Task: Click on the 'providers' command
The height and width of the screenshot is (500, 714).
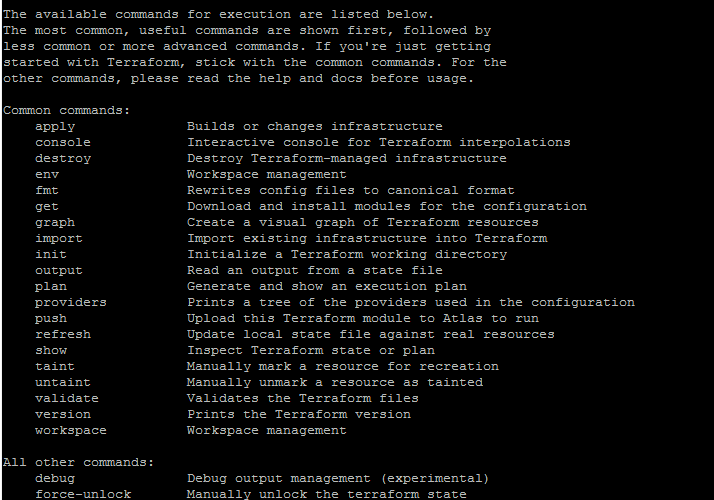Action: 71,303
